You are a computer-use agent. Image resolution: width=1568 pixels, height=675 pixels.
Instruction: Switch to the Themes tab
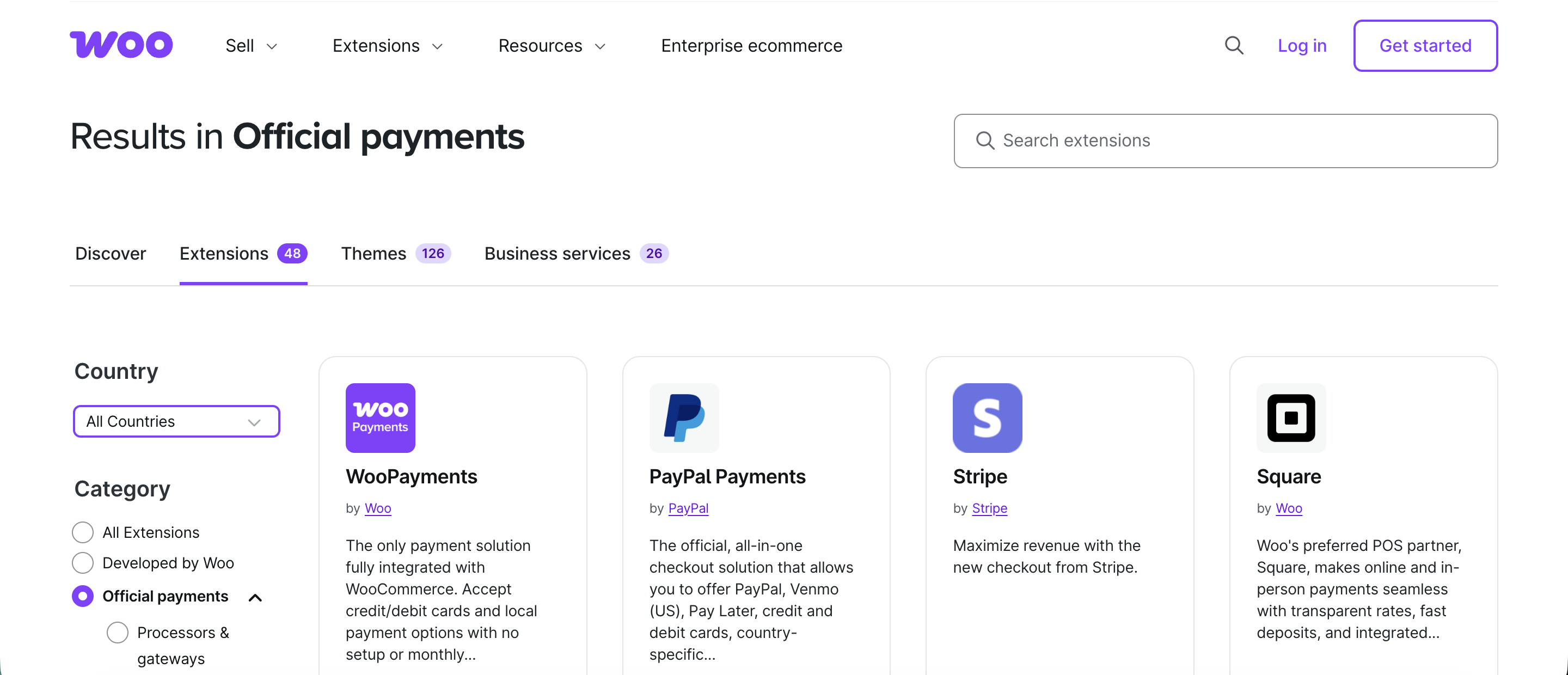pos(396,253)
